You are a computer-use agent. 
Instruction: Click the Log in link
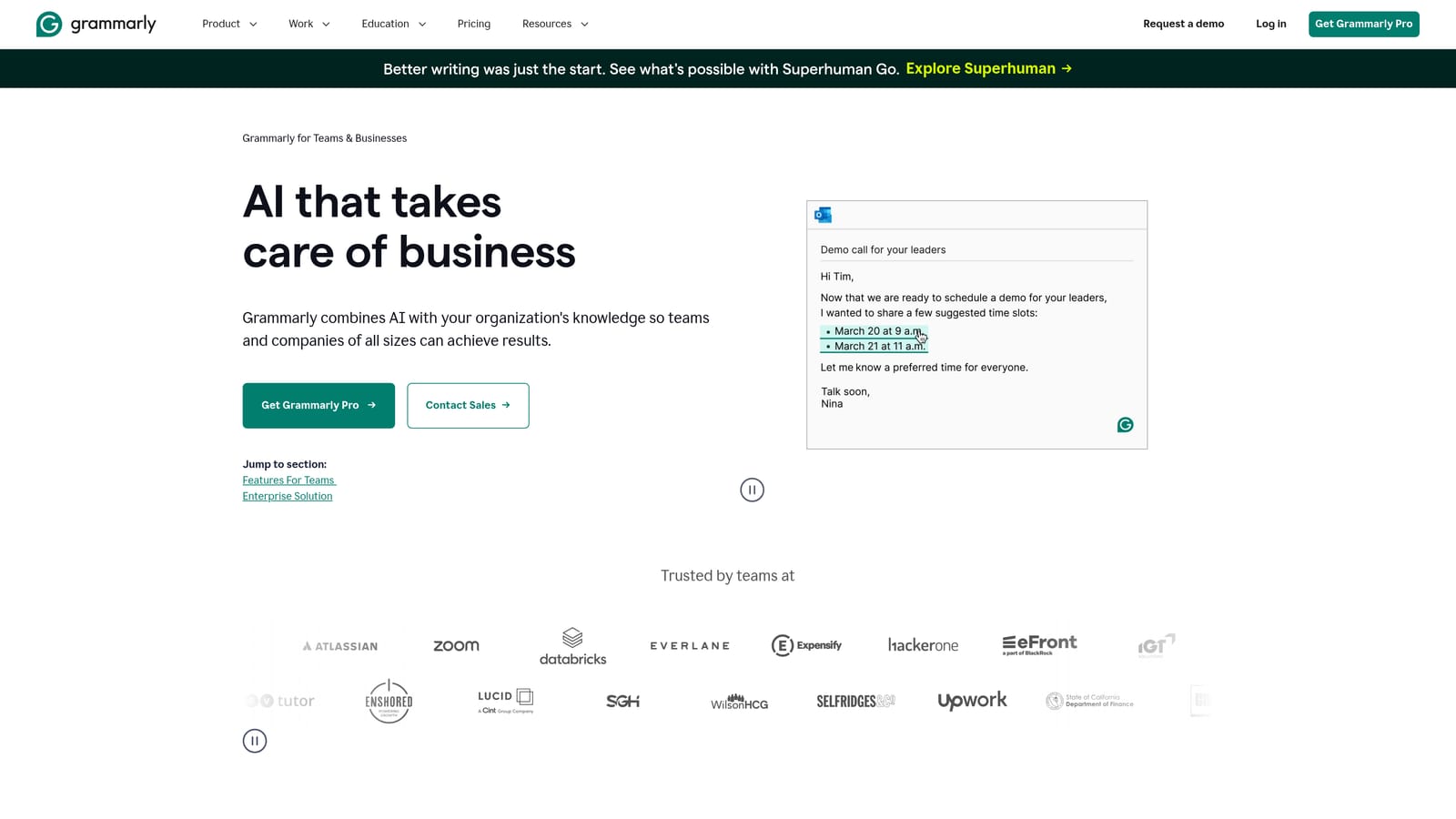(x=1270, y=24)
